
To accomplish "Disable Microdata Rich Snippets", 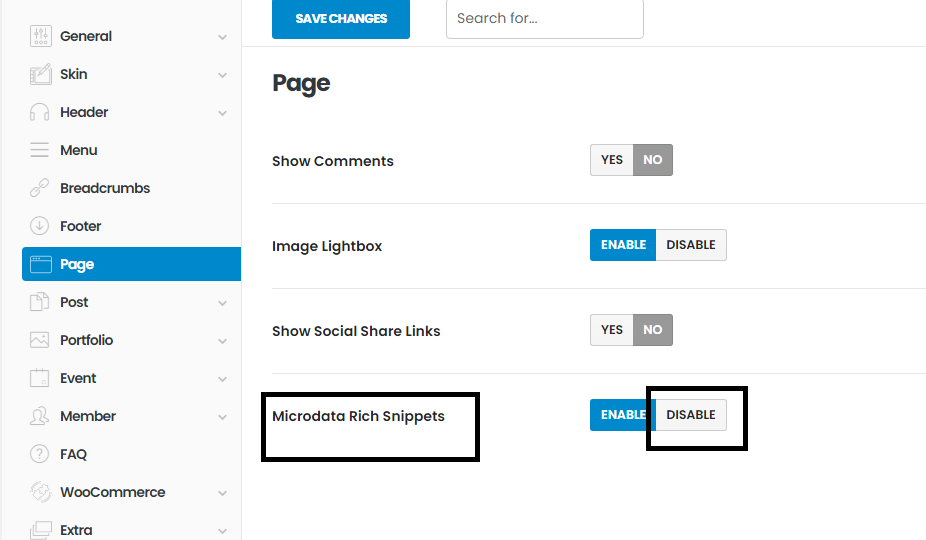I will [x=691, y=415].
